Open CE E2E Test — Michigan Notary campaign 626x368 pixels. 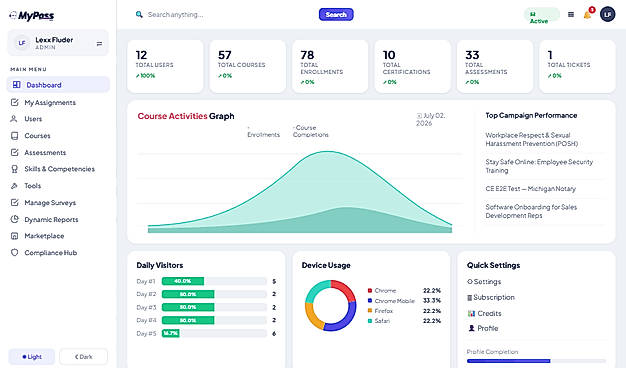pos(531,188)
